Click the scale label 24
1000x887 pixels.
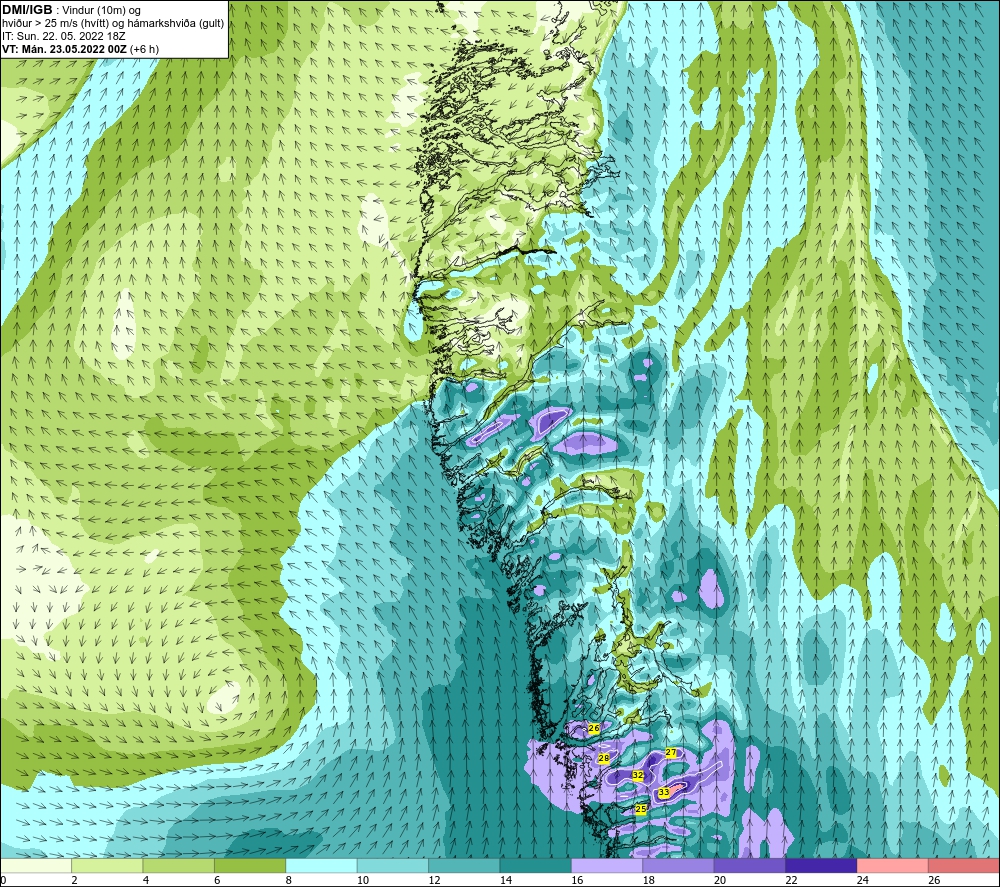[x=863, y=881]
